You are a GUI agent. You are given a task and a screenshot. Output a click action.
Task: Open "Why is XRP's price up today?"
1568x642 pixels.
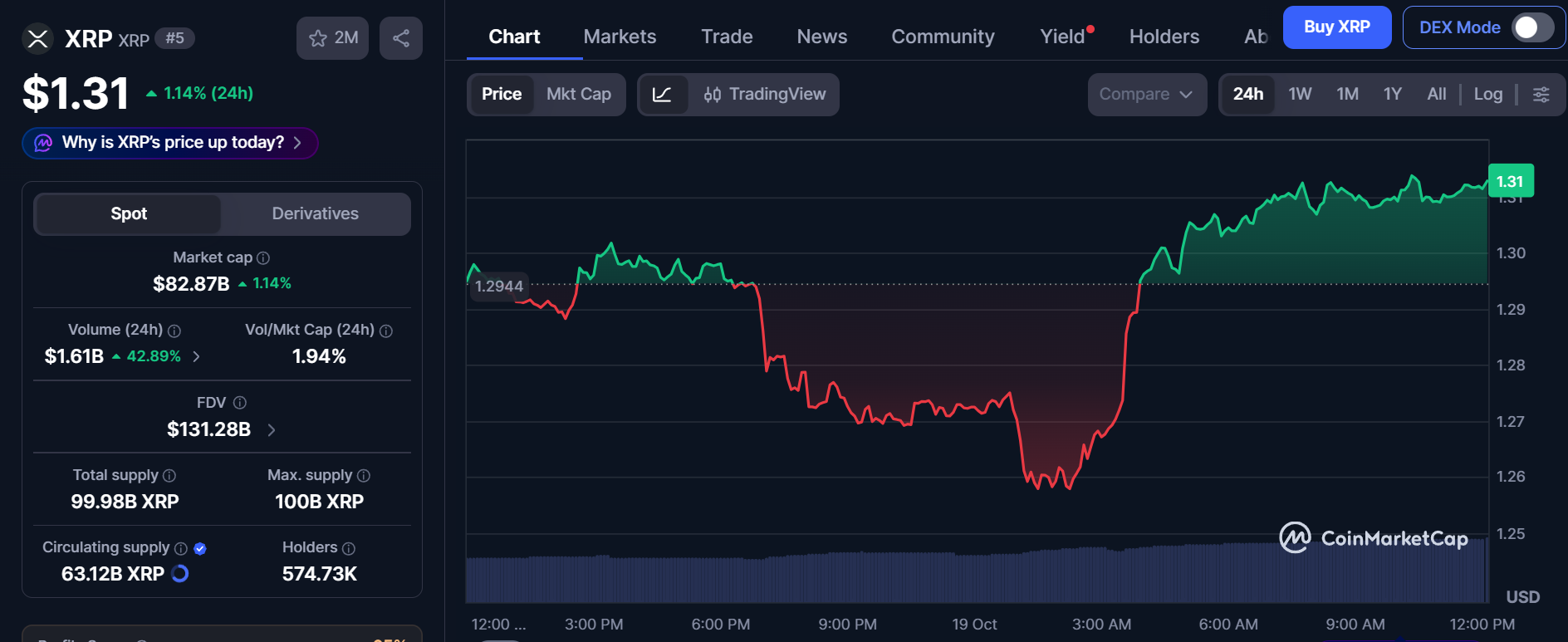click(x=170, y=143)
